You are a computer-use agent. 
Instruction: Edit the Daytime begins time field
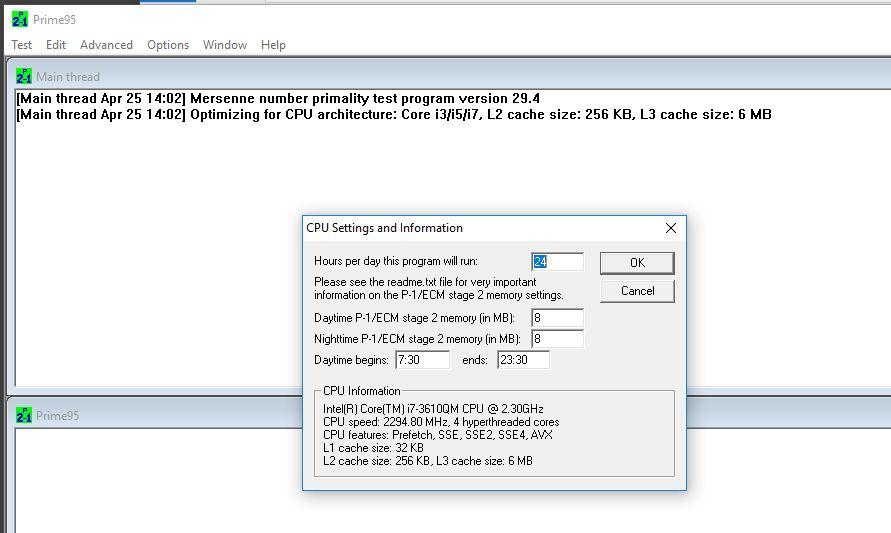(422, 360)
